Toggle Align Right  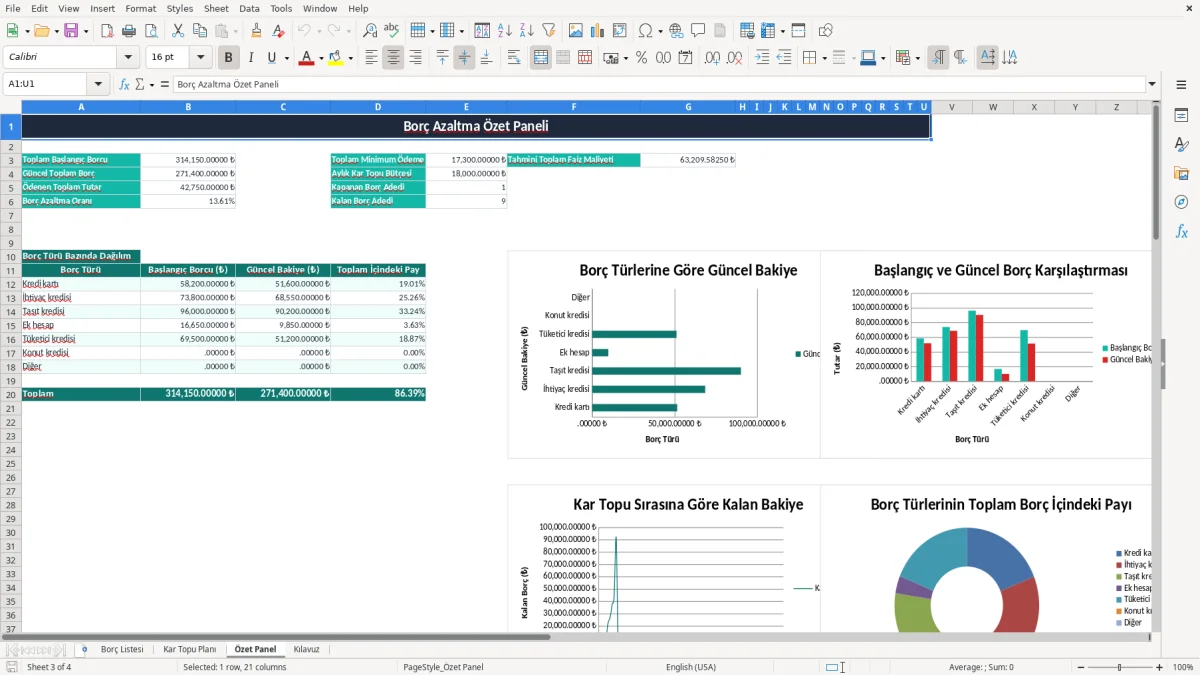coord(415,58)
